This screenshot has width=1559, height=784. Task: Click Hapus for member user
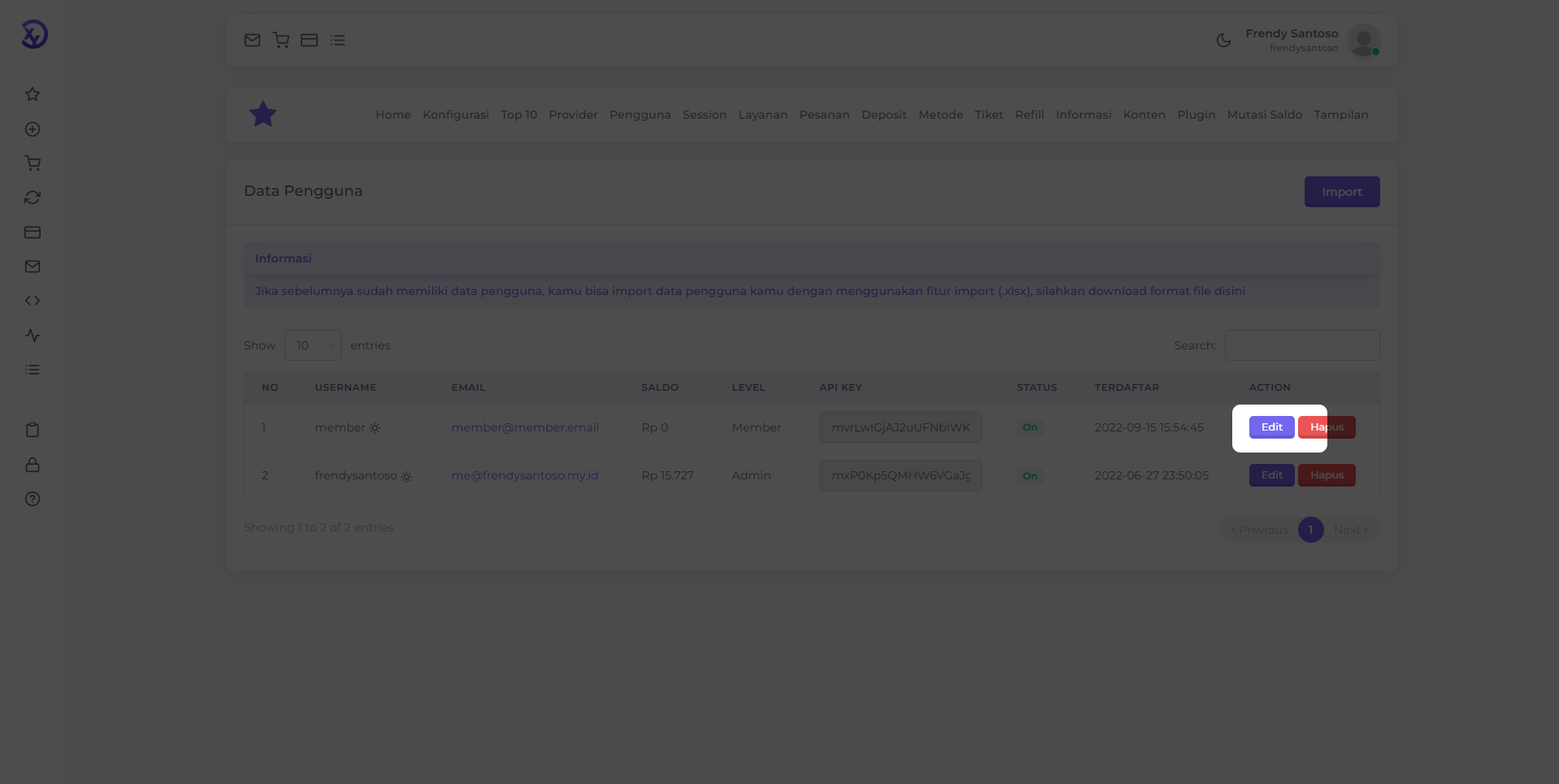pyautogui.click(x=1327, y=427)
